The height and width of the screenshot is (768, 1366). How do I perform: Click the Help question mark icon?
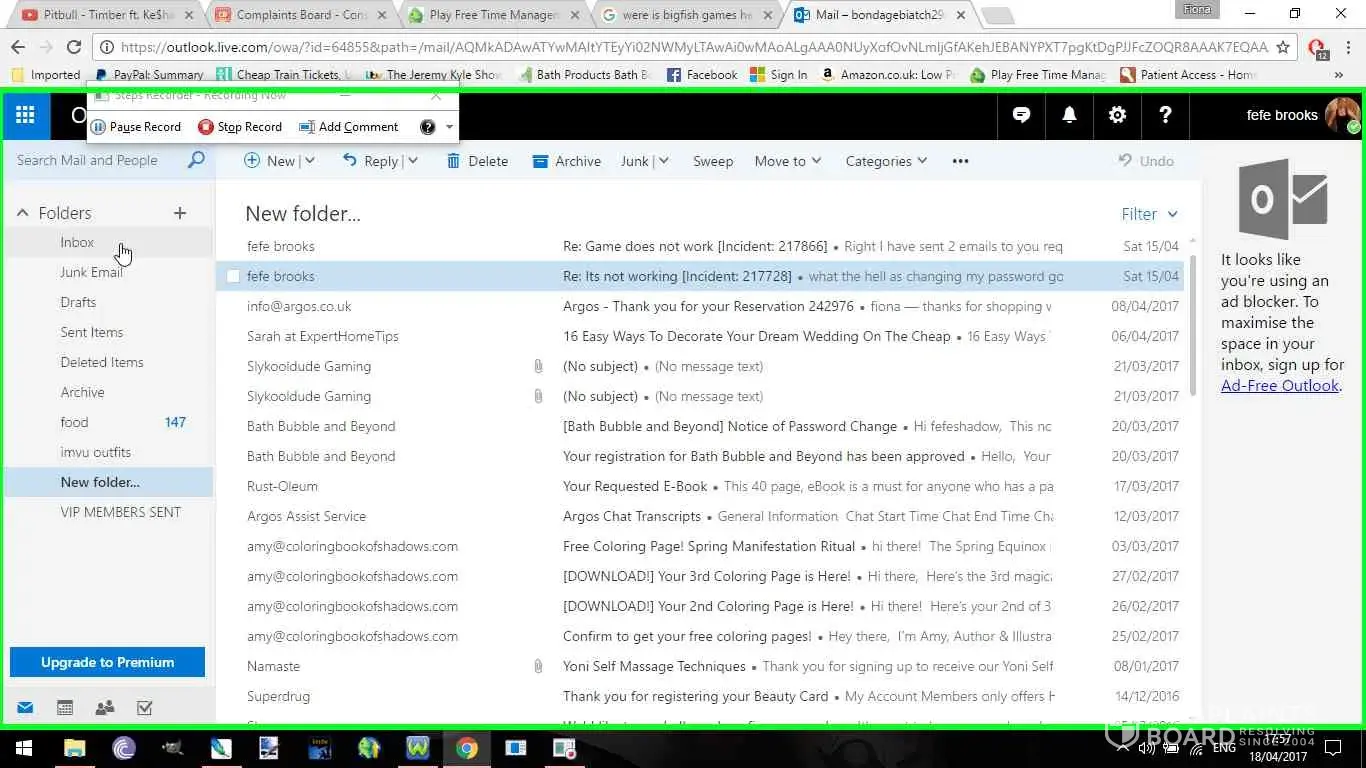[x=1165, y=115]
